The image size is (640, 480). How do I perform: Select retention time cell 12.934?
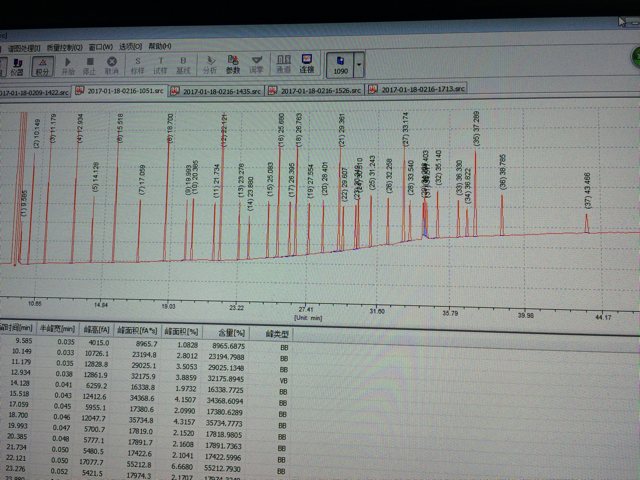click(x=21, y=372)
